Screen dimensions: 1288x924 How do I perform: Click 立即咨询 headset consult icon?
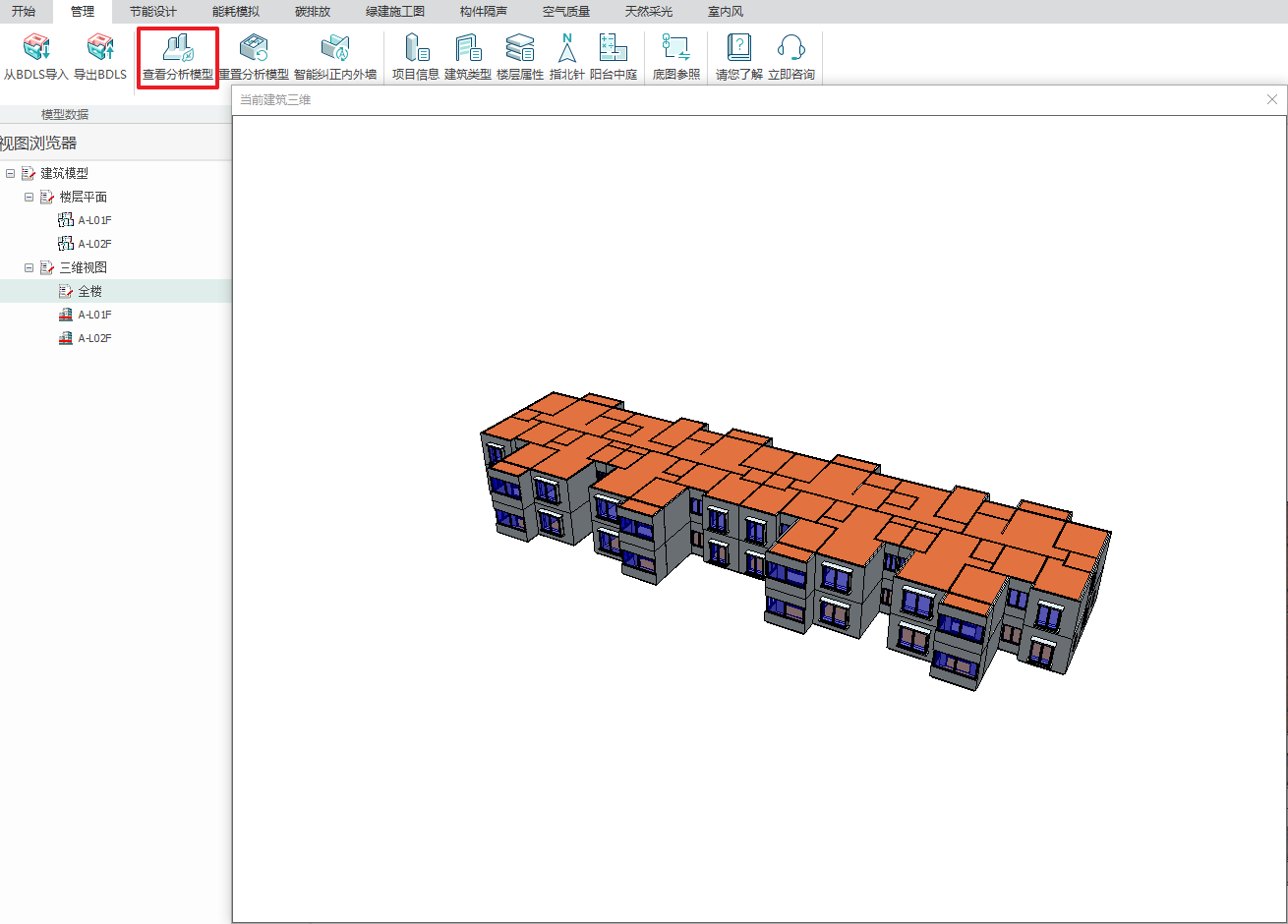pos(791,47)
